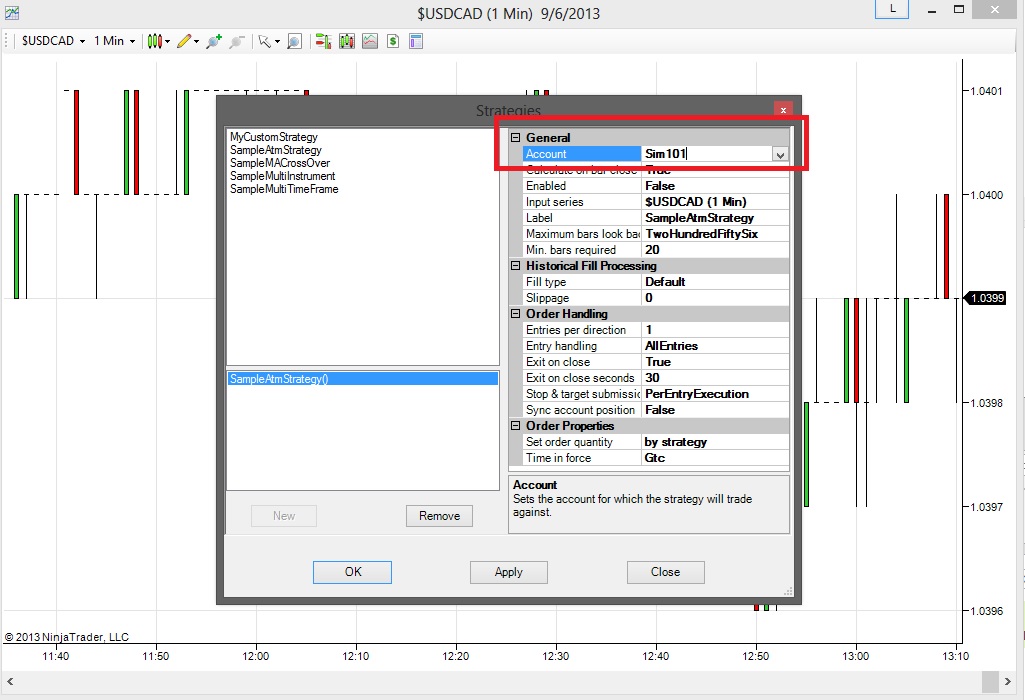The width and height of the screenshot is (1025, 700).
Task: Click the Close button in Strategies dialog
Action: point(665,572)
